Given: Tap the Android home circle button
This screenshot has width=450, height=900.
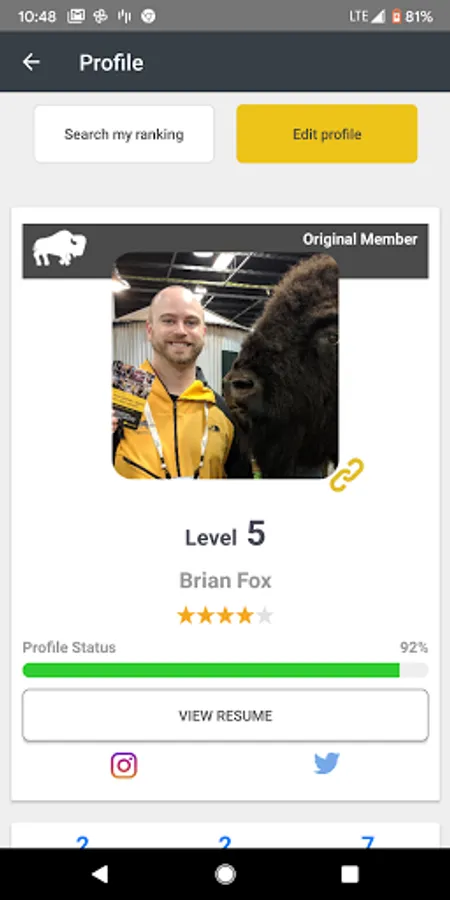Looking at the screenshot, I should coord(225,874).
